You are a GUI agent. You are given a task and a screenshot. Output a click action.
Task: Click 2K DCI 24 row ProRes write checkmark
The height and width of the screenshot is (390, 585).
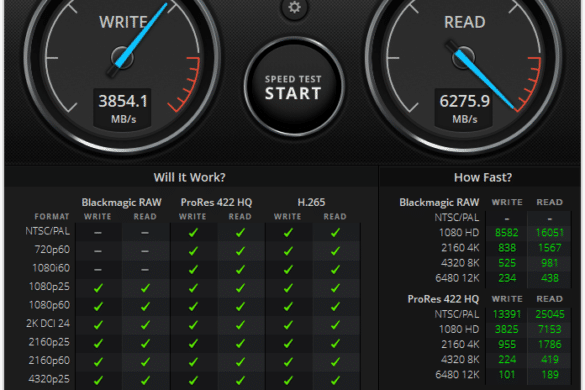click(193, 325)
